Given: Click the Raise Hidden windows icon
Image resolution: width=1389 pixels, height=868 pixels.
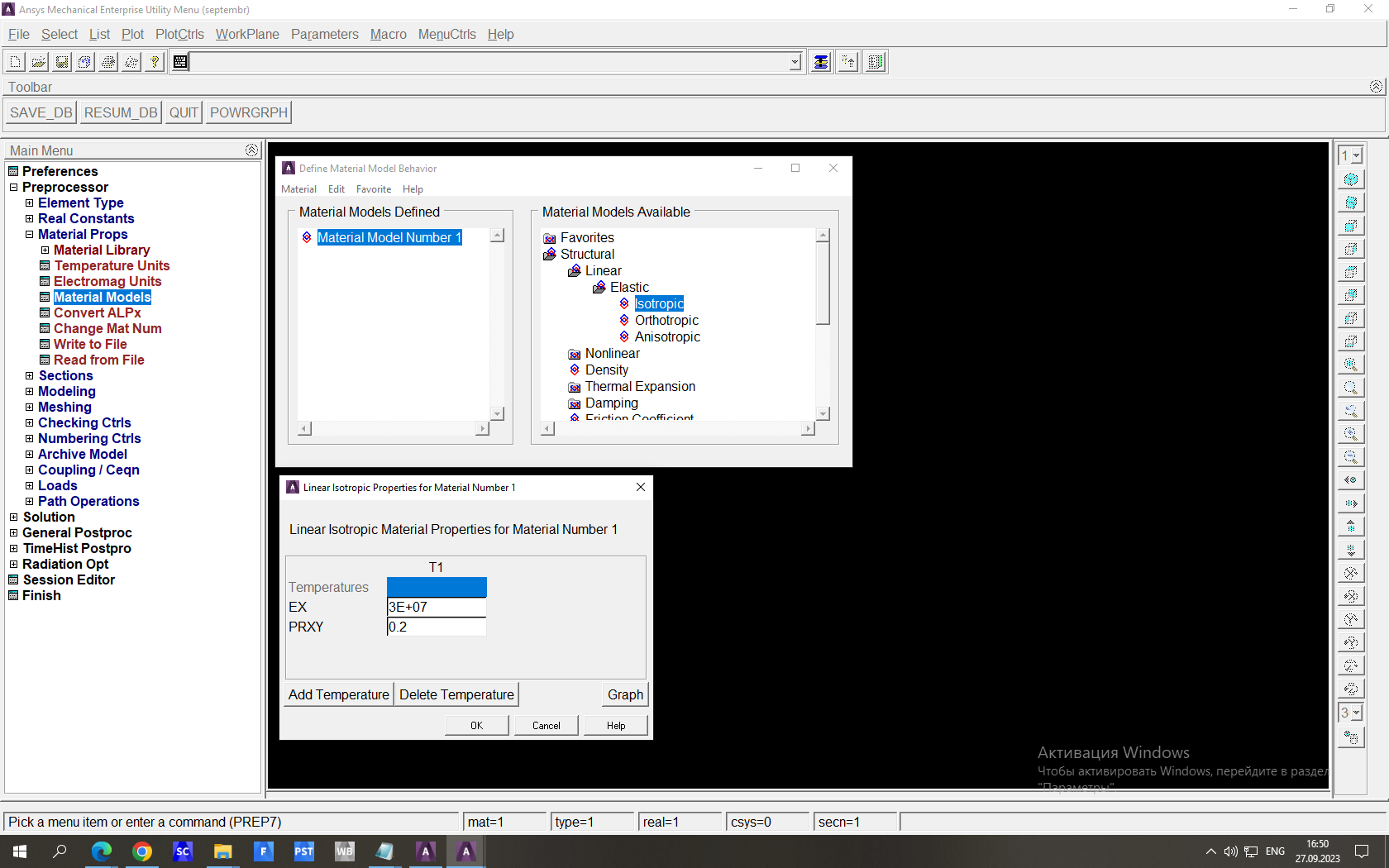Looking at the screenshot, I should 821,62.
